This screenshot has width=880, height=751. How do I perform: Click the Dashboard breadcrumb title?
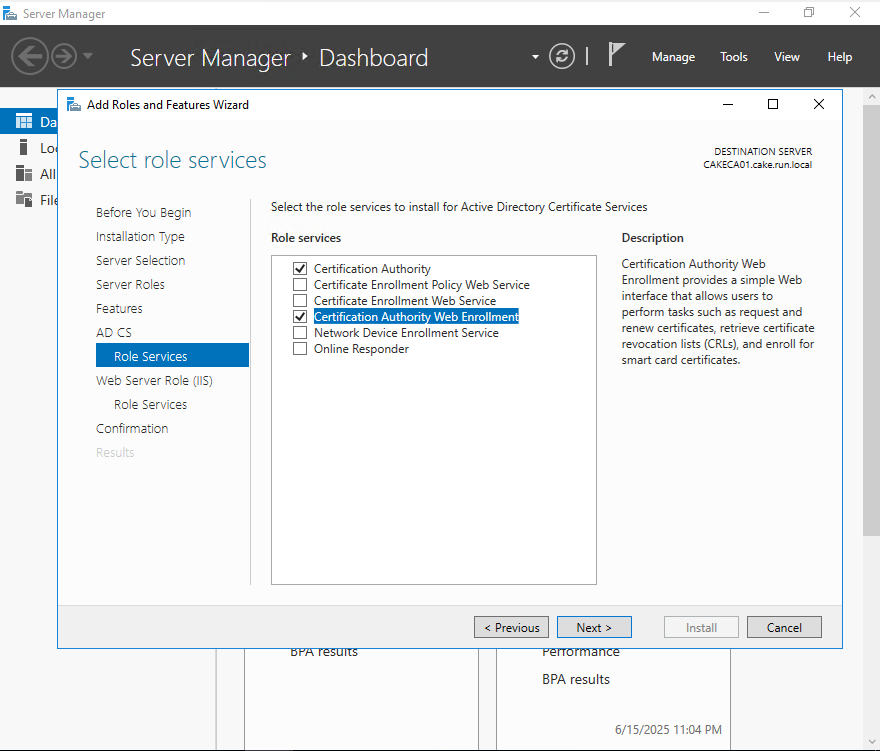[x=374, y=58]
